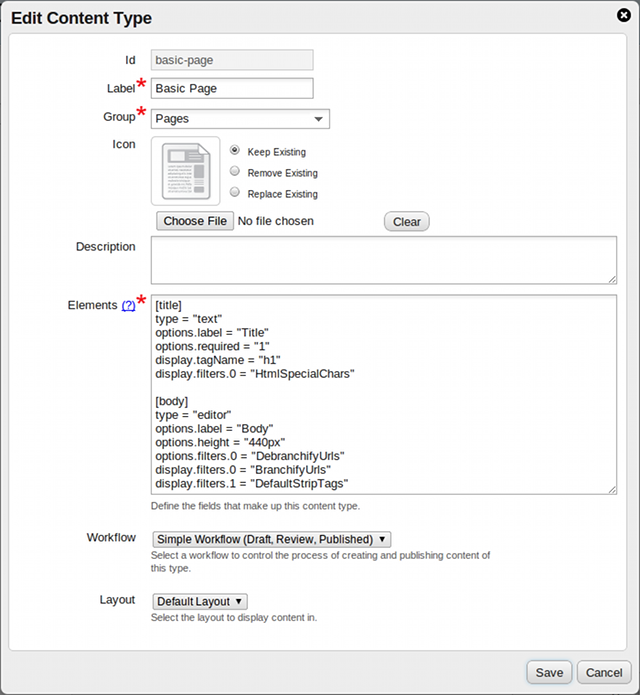Click the Group dropdown arrow

coord(318,119)
